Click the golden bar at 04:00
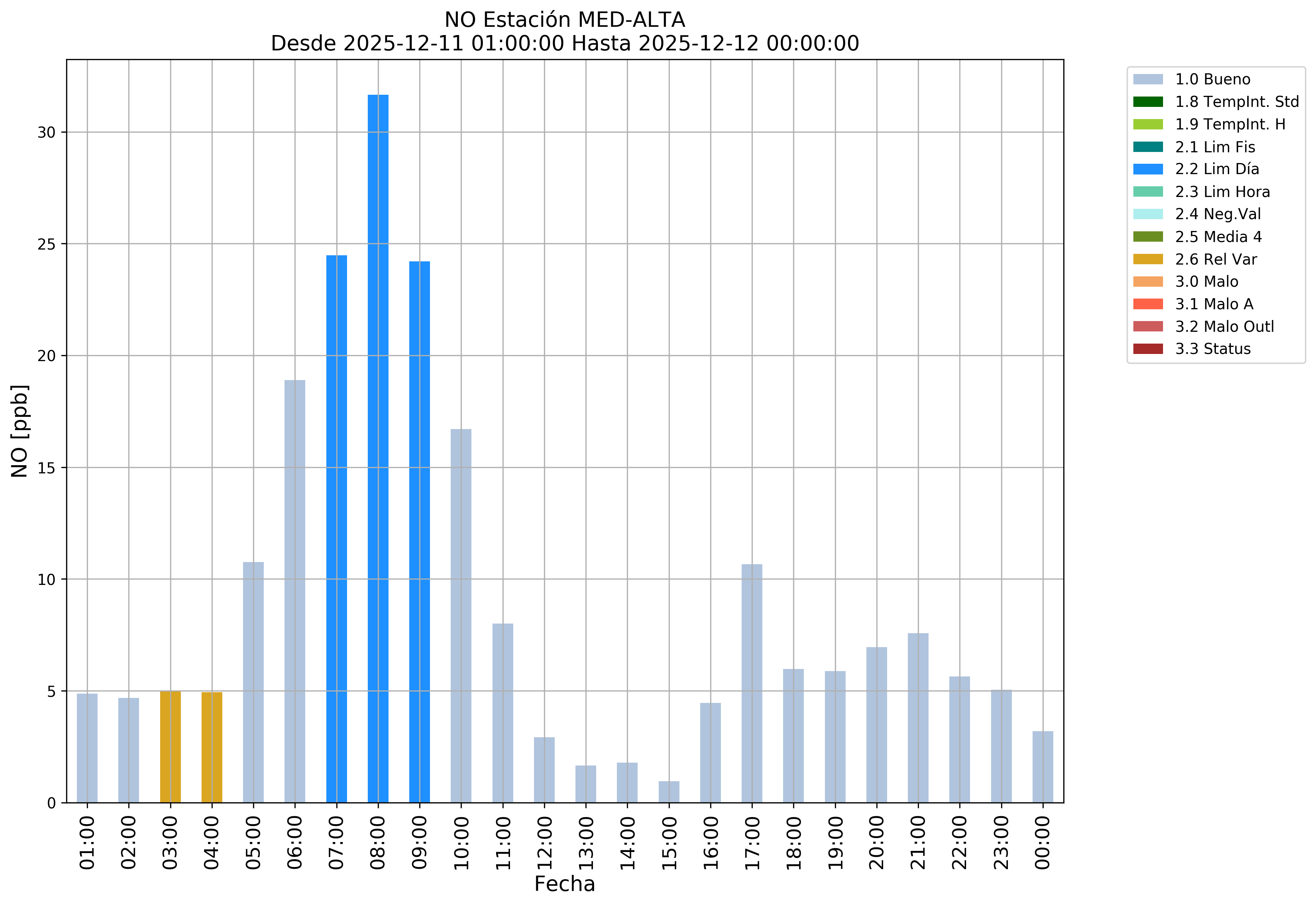Viewport: 1316px width, 906px height. 212,747
